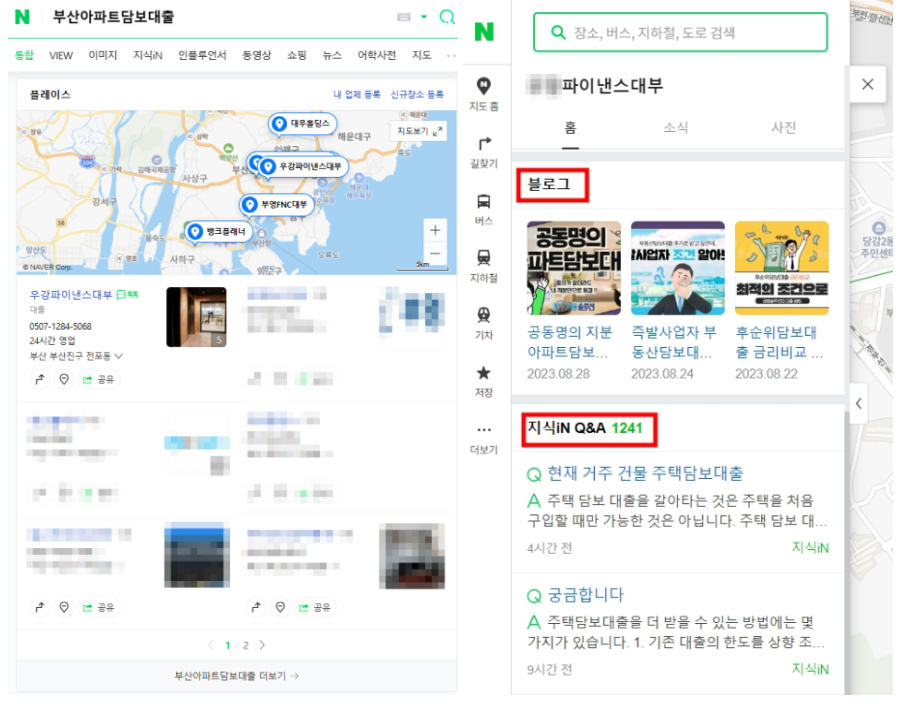904x706 pixels.
Task: Open the 이미지 tab
Action: point(103,55)
